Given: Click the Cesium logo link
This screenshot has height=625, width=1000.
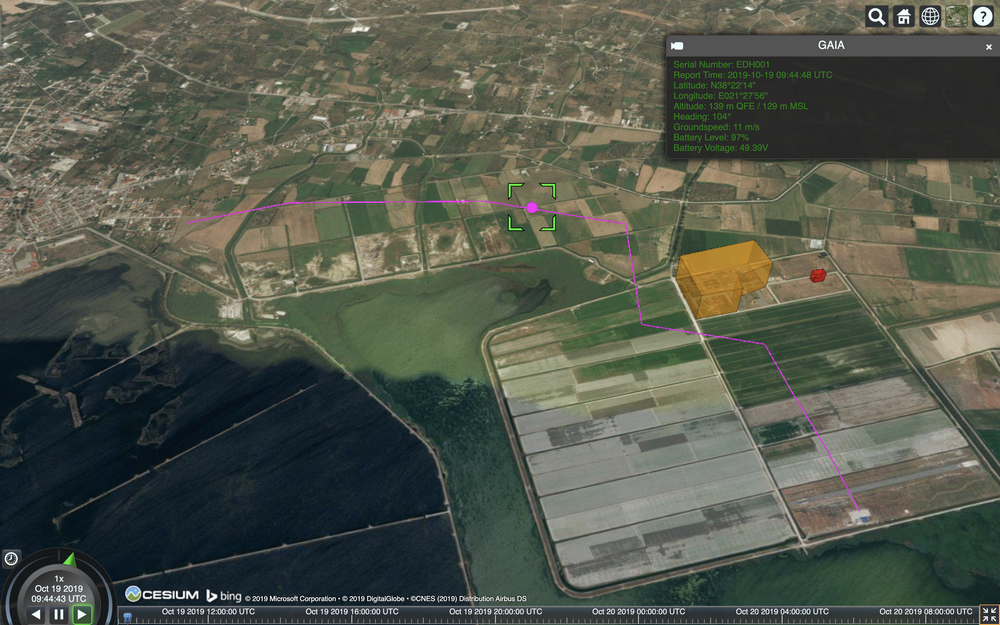Looking at the screenshot, I should 160,595.
